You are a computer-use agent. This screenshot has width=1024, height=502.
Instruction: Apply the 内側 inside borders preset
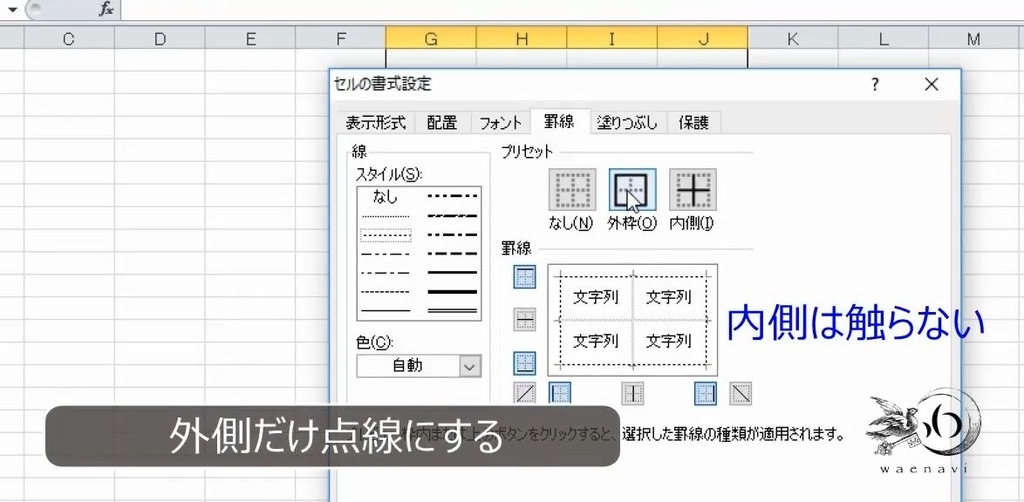(692, 190)
